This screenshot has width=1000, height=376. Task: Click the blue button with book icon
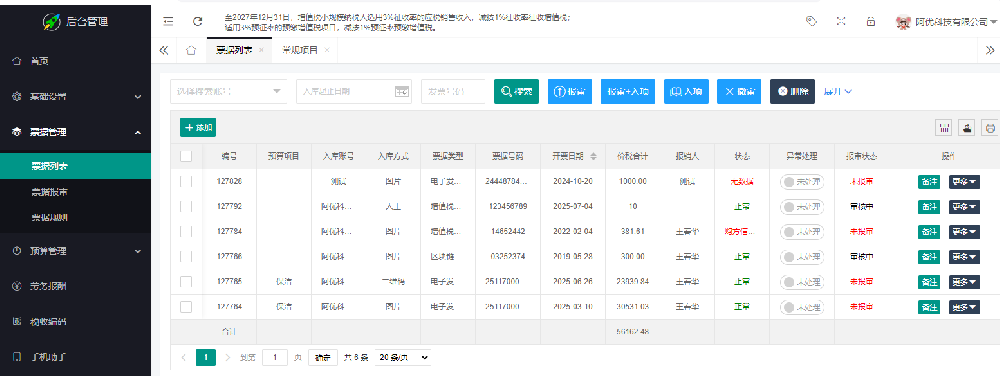tap(686, 92)
